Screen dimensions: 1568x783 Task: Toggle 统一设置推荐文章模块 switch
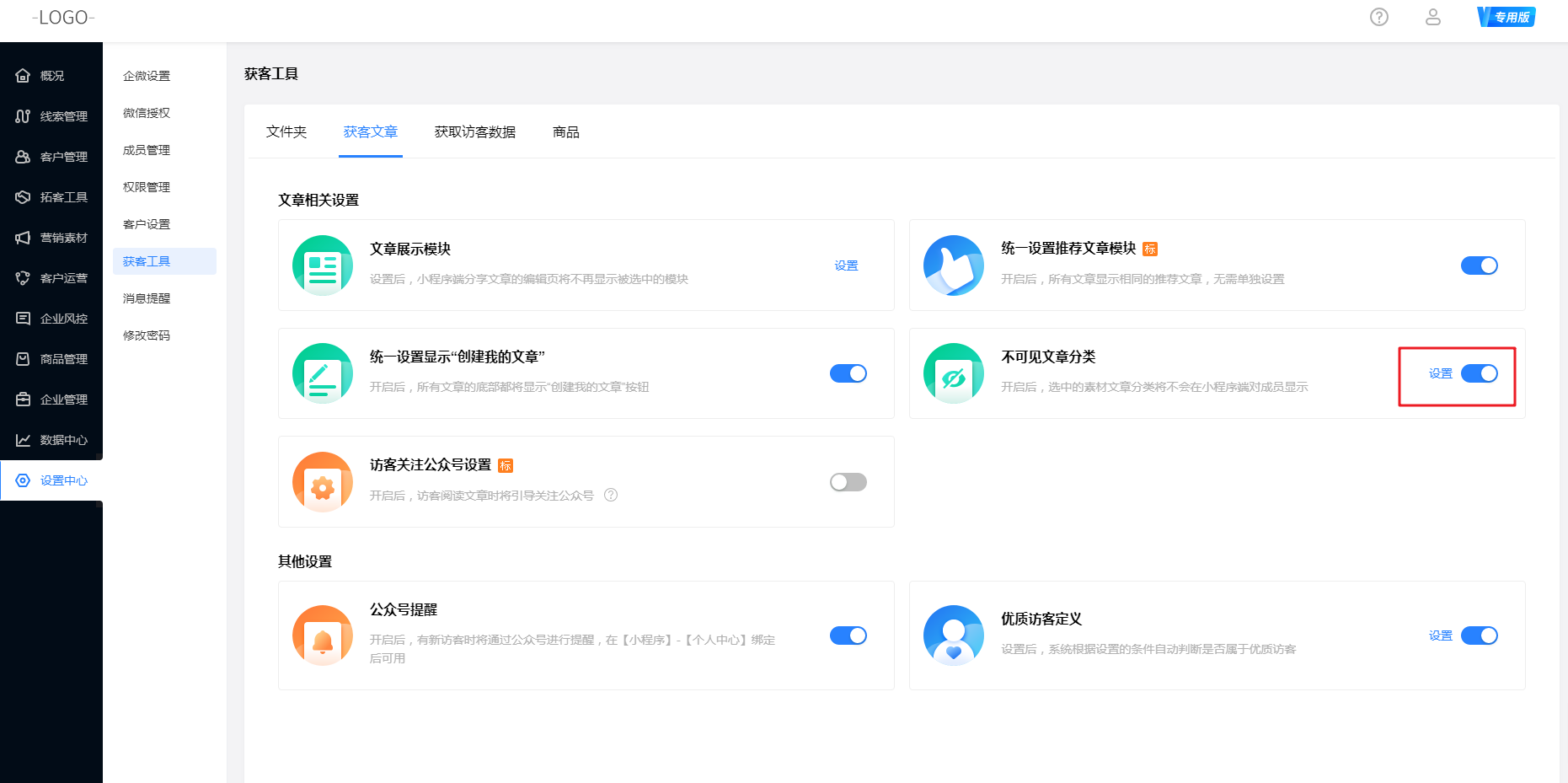(1479, 265)
